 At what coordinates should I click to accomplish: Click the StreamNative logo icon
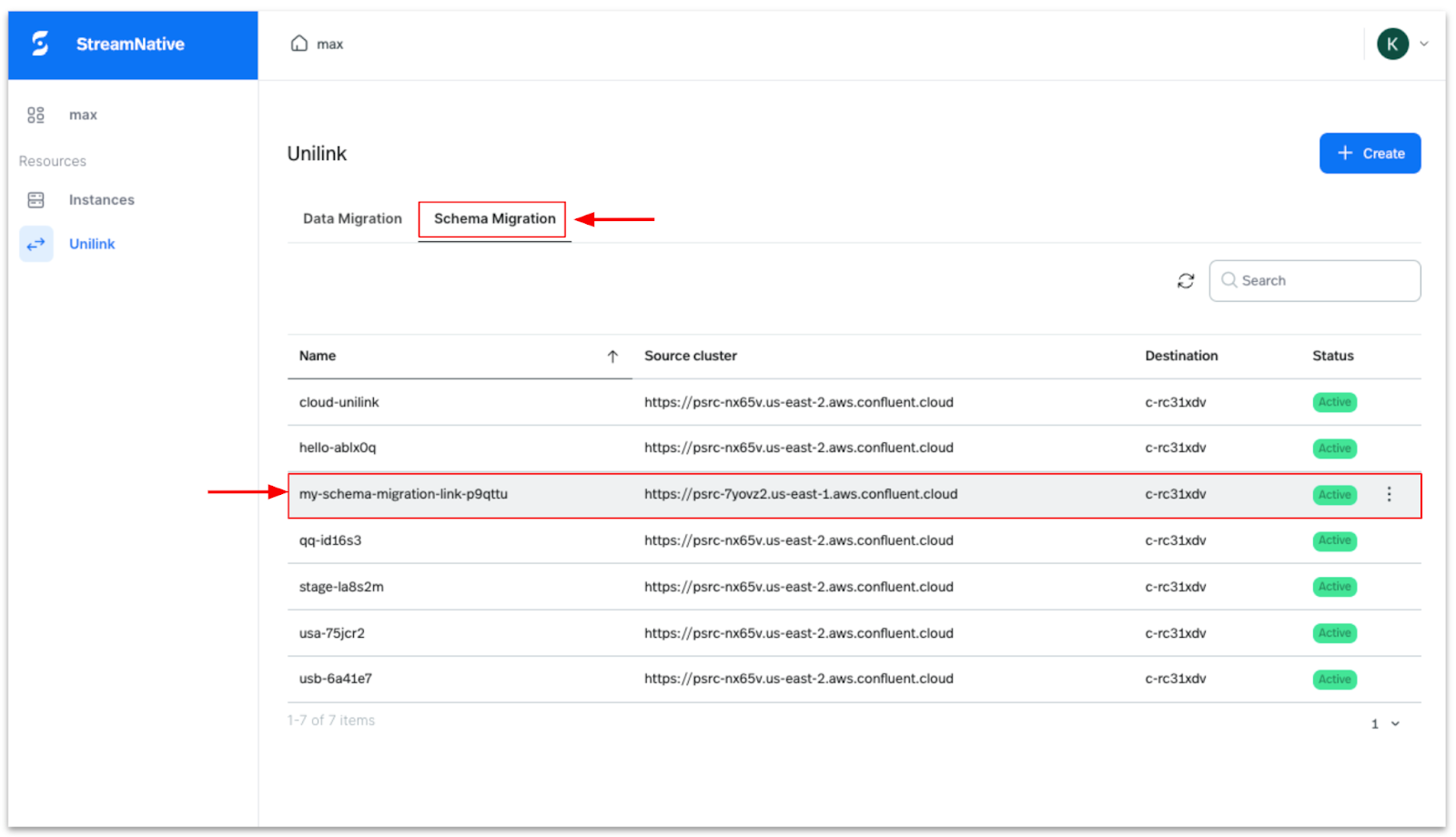(40, 44)
